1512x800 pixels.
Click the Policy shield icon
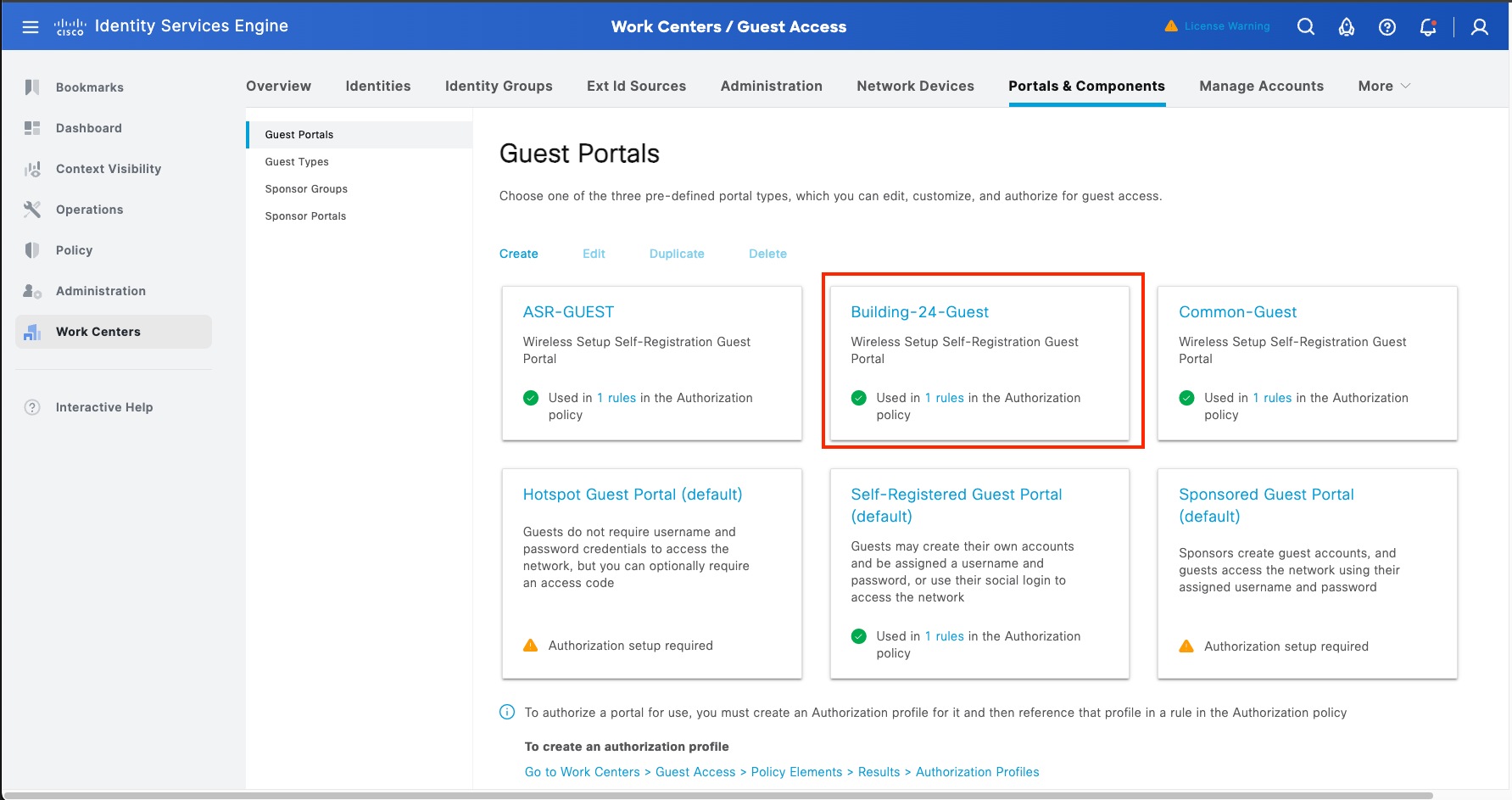point(32,250)
